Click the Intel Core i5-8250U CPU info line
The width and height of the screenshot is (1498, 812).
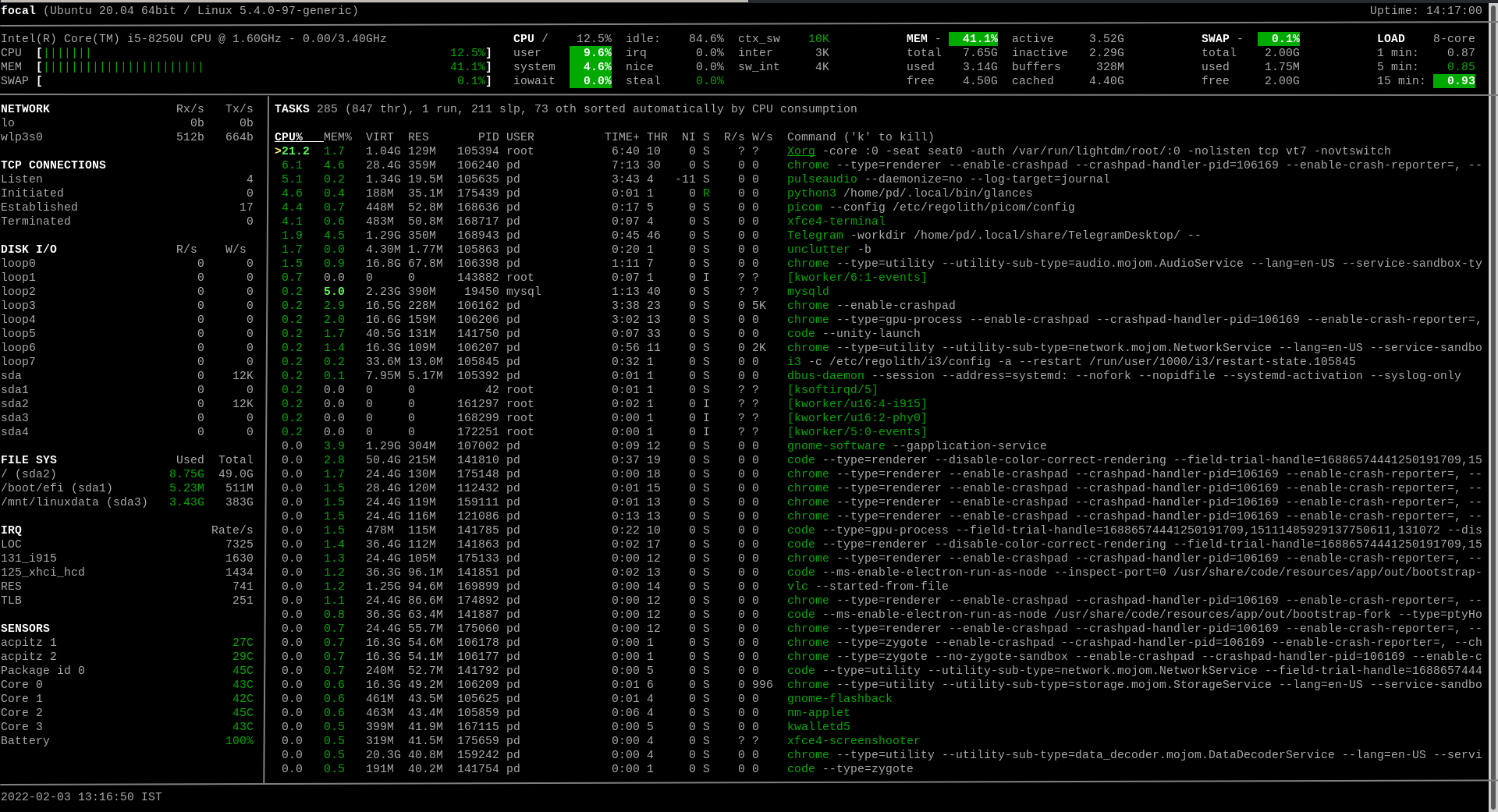(x=193, y=39)
